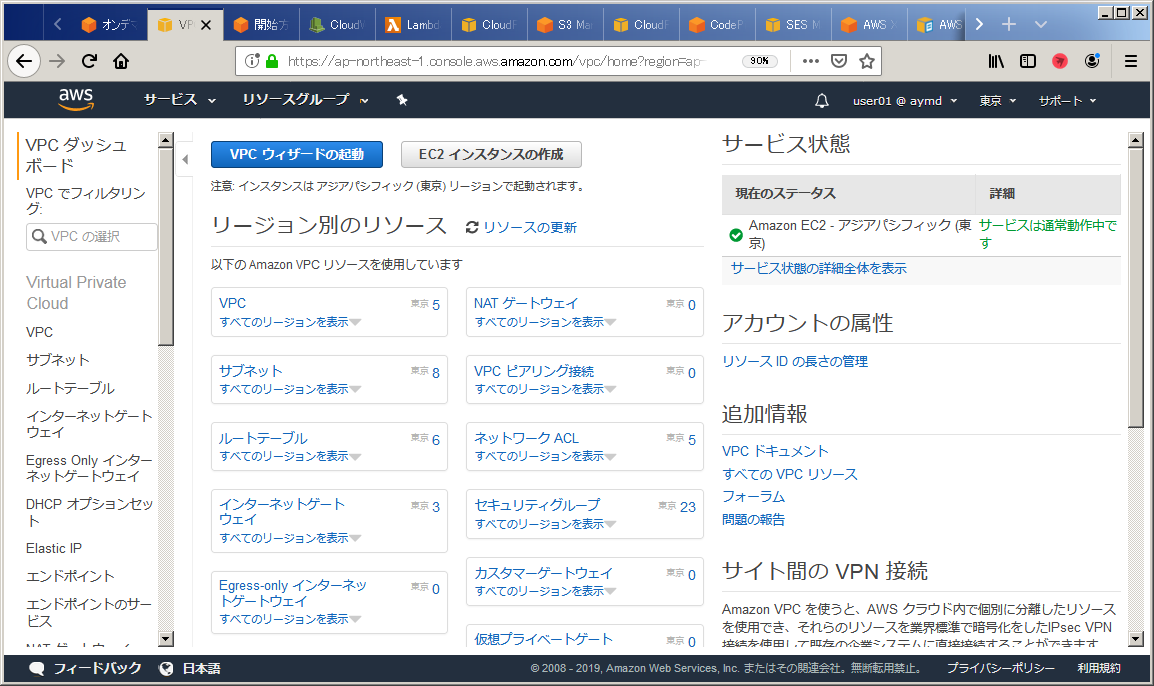The width and height of the screenshot is (1154, 686).
Task: Expand すべてのリージョンを表示 under NAT ゲートウェイ
Action: [x=545, y=322]
